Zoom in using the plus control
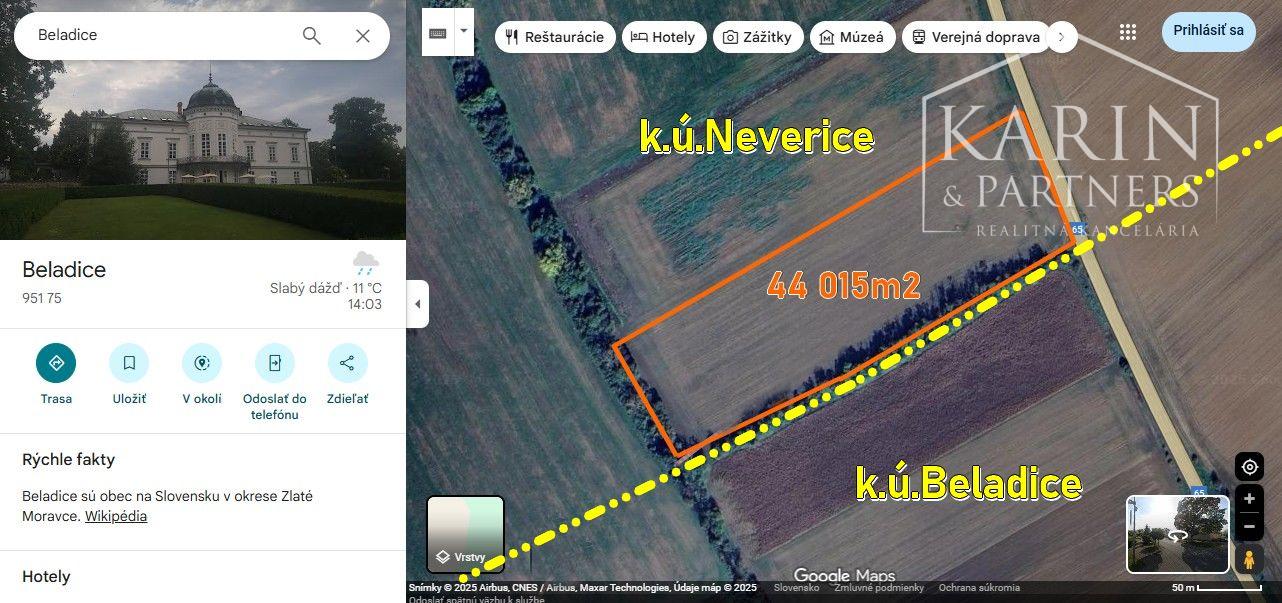The width and height of the screenshot is (1282, 603). point(1249,498)
